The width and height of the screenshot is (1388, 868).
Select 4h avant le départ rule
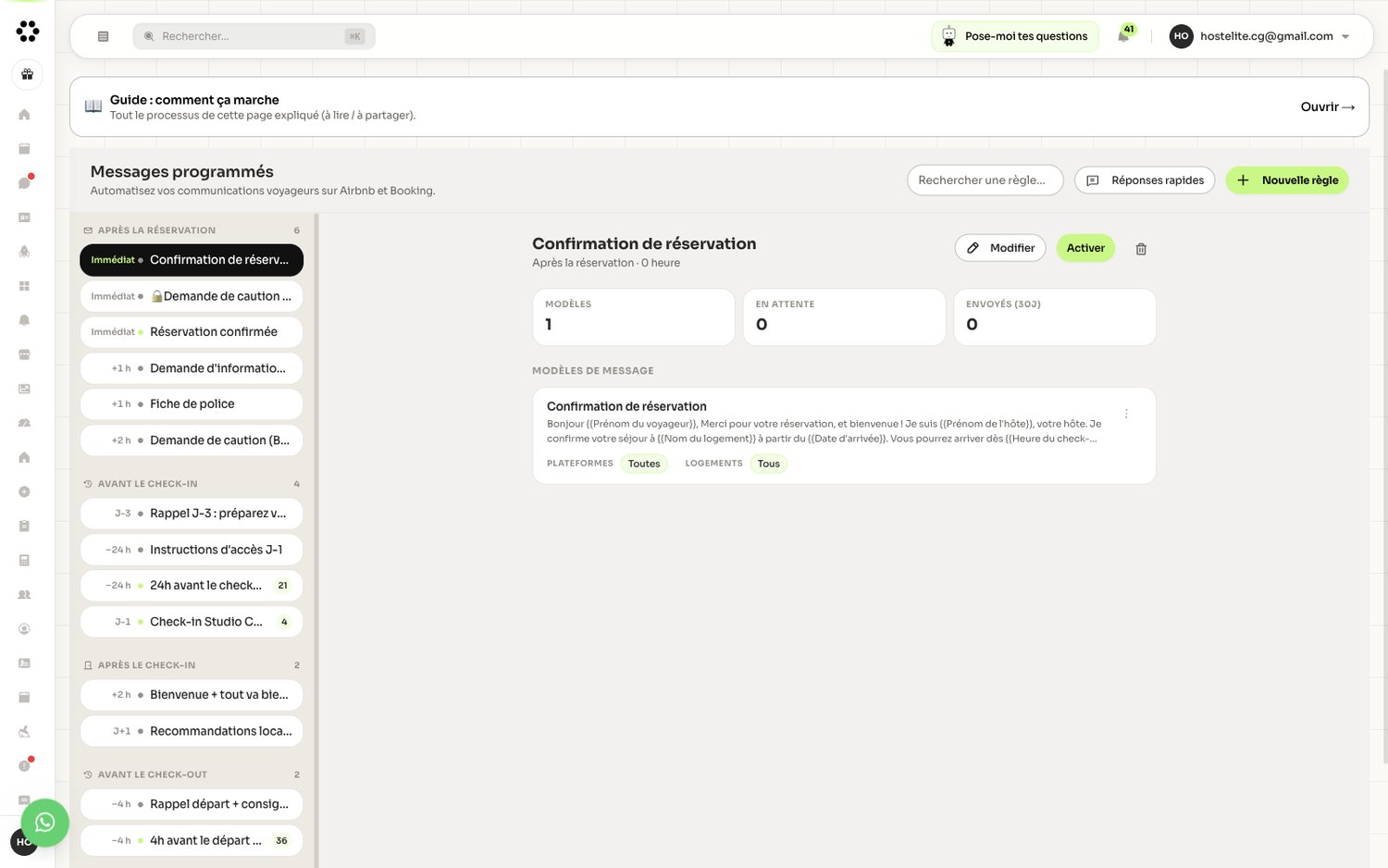[192, 840]
